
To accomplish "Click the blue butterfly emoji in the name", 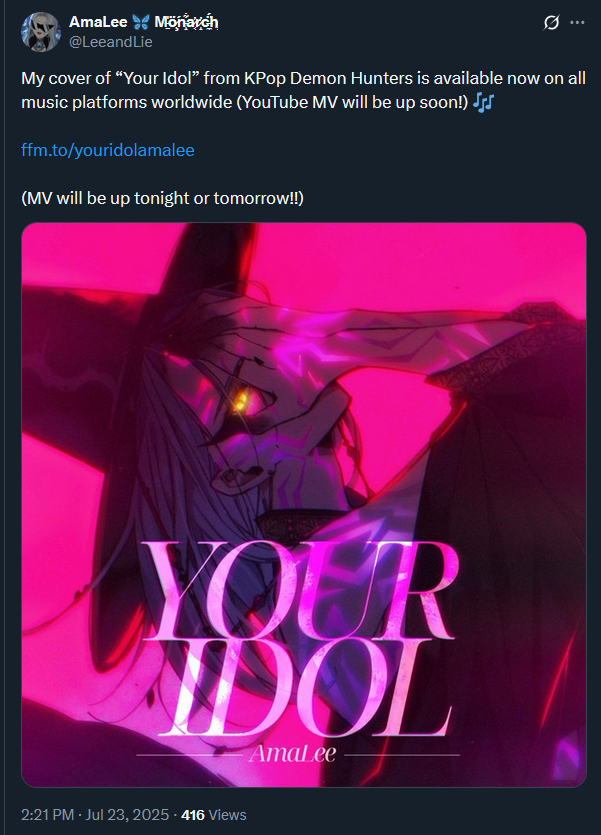I will pos(141,22).
